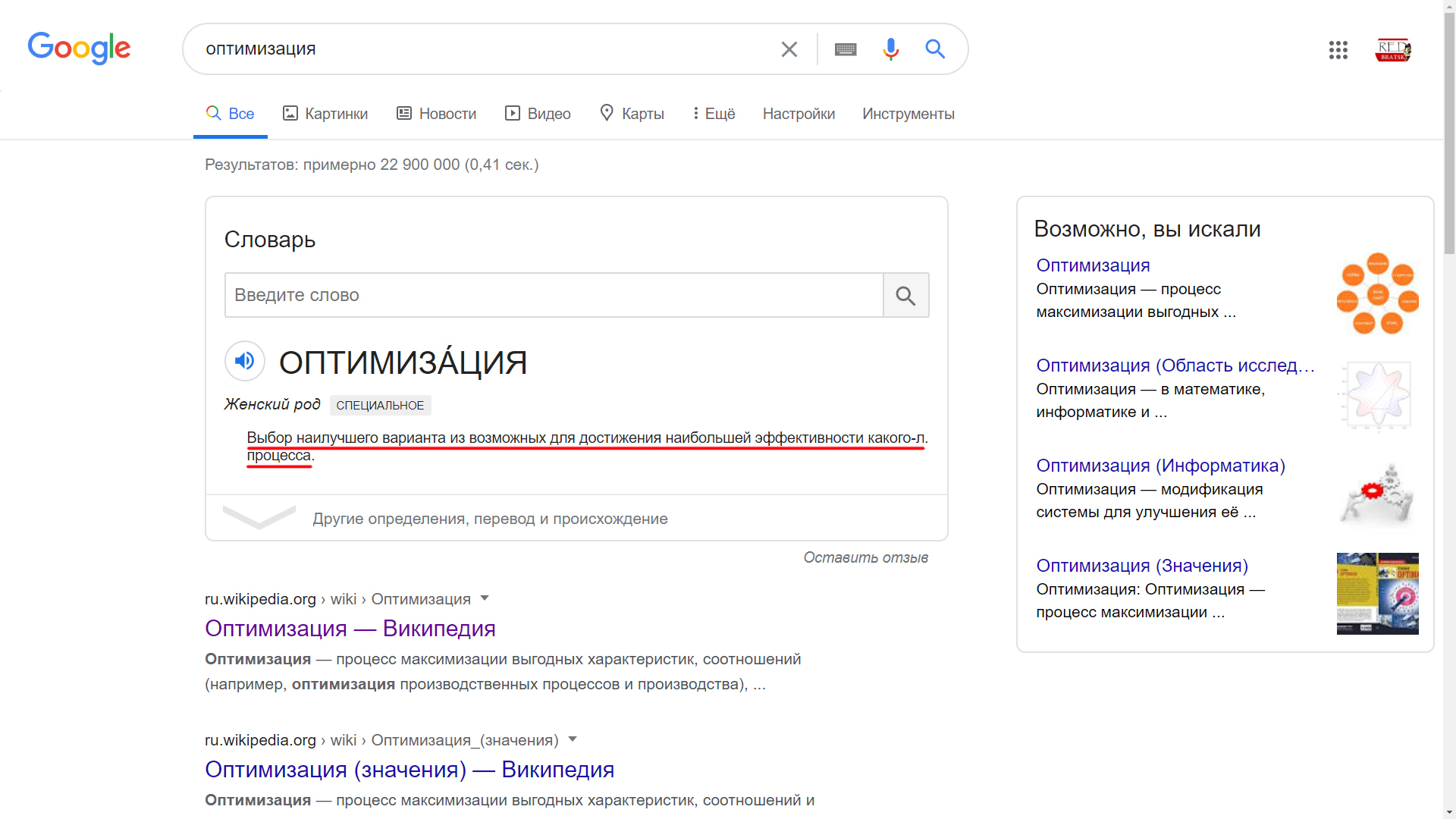The height and width of the screenshot is (819, 1456).
Task: Click graph thumbnail for Область исследования
Action: [1377, 394]
